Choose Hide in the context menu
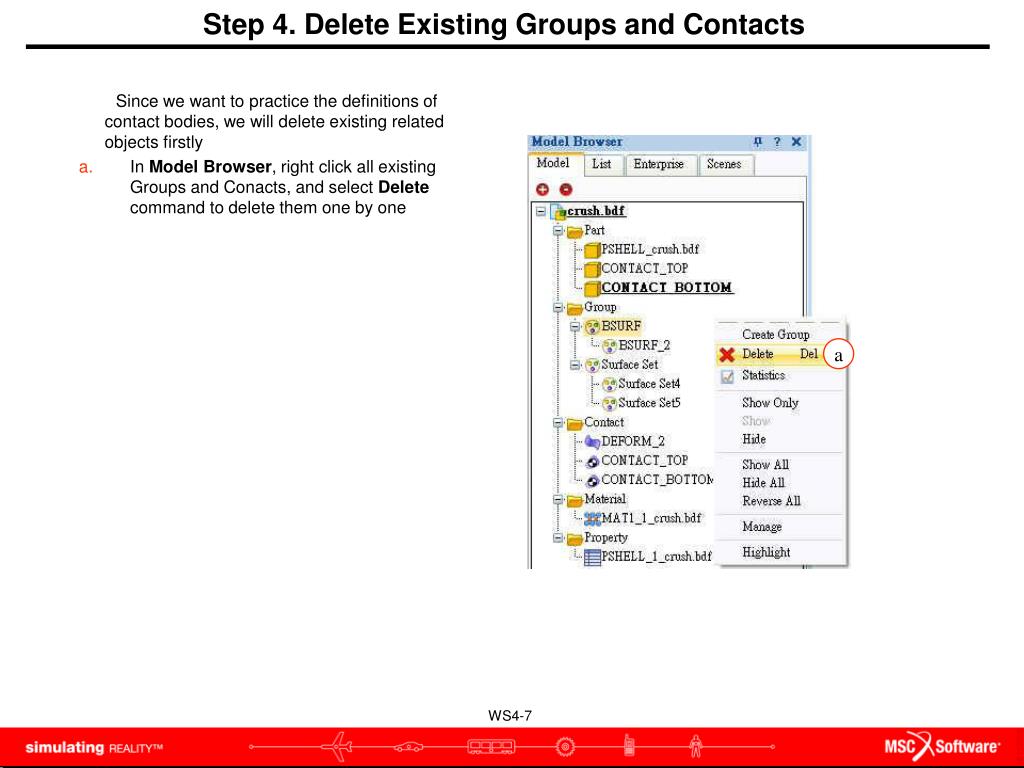Image resolution: width=1024 pixels, height=768 pixels. coord(754,440)
